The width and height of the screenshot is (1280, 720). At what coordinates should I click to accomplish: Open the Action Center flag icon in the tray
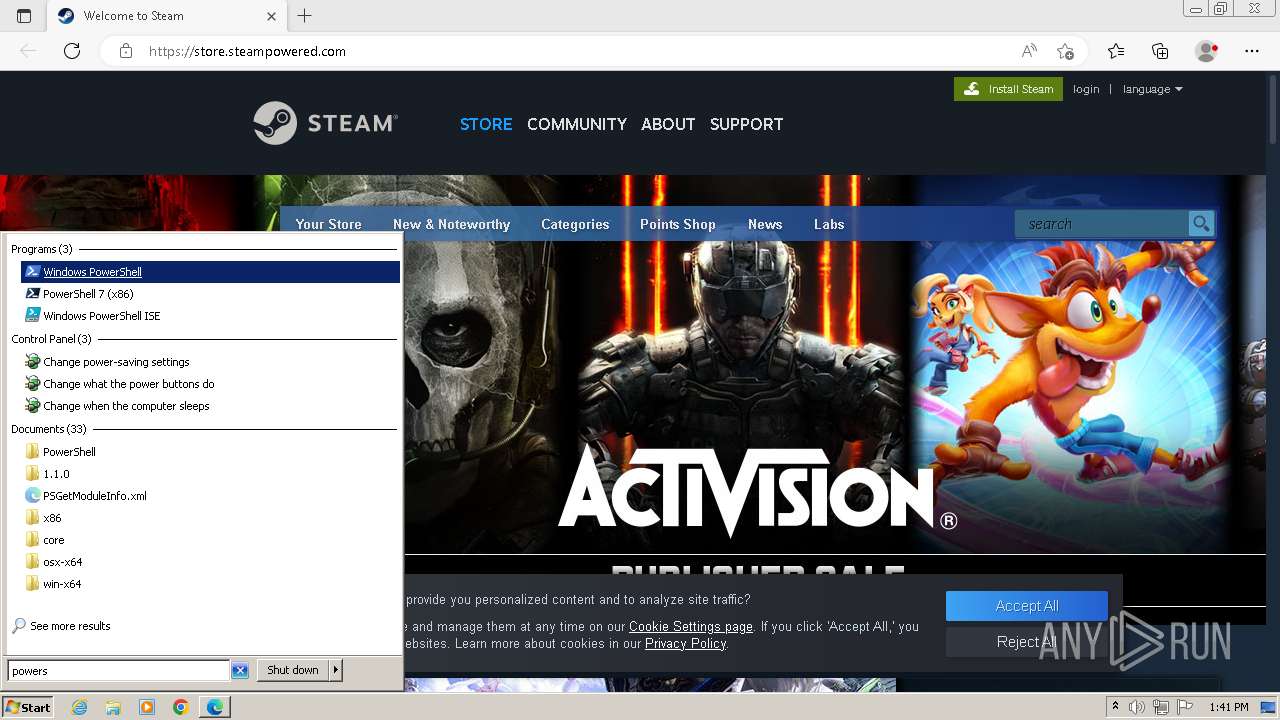tap(1186, 707)
